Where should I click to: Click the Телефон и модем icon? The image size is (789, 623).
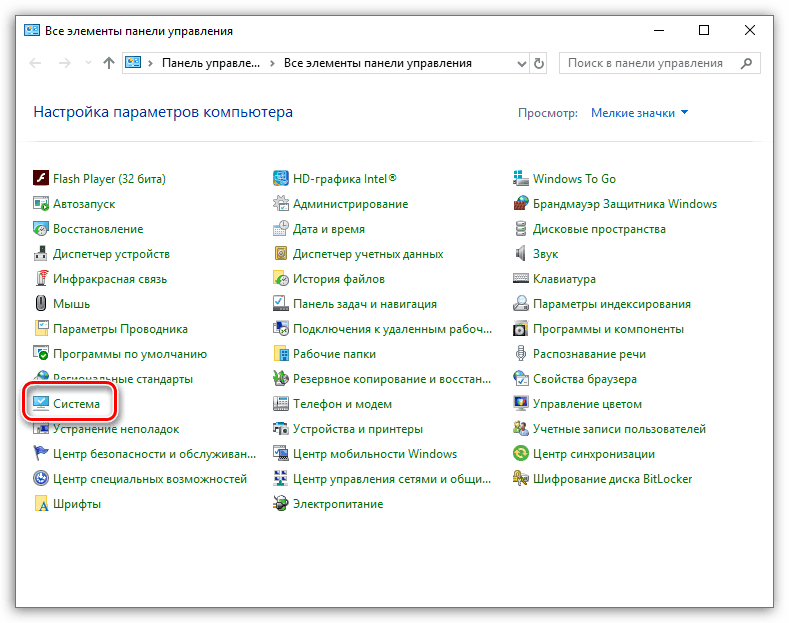pos(281,403)
